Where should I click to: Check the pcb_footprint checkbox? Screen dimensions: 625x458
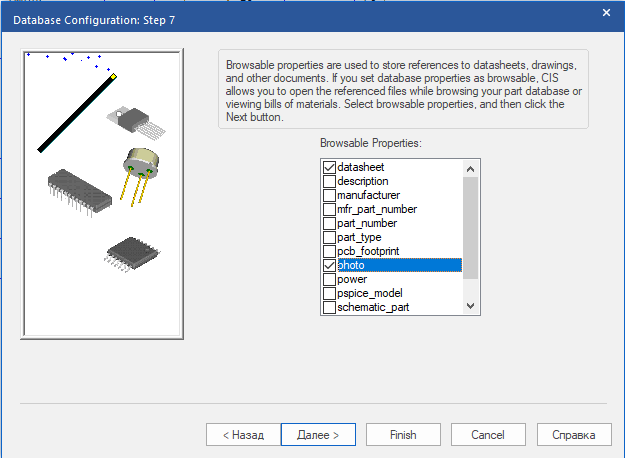click(329, 251)
